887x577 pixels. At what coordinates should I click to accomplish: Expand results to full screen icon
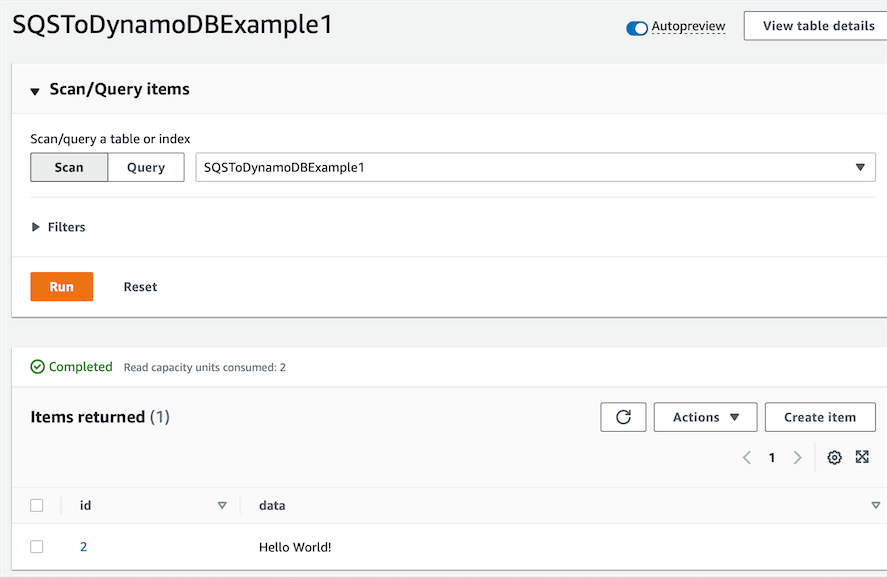pyautogui.click(x=862, y=457)
